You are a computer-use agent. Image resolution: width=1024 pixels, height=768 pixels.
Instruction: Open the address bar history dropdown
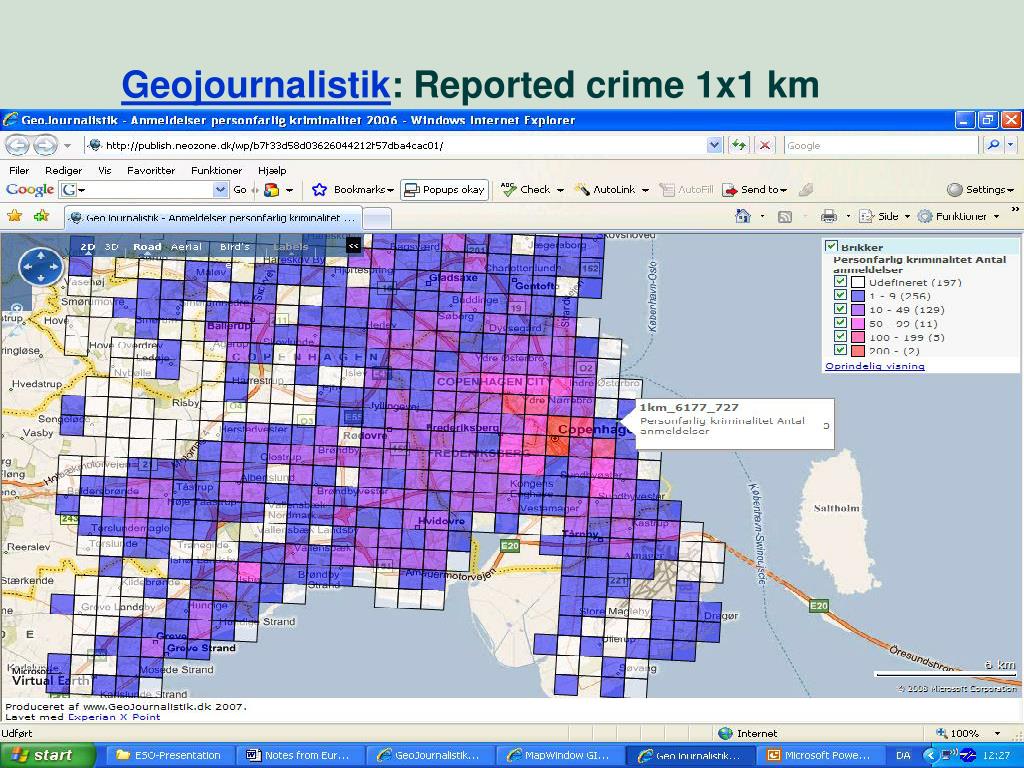[x=714, y=145]
